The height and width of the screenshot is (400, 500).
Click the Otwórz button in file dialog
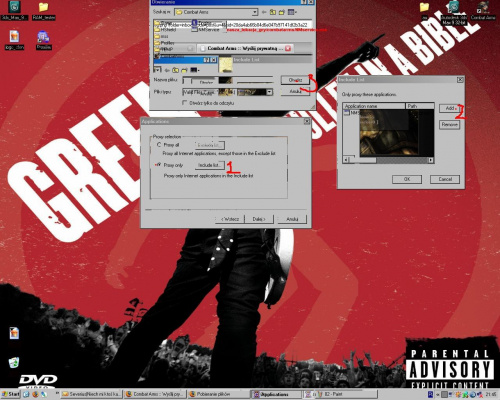click(295, 80)
